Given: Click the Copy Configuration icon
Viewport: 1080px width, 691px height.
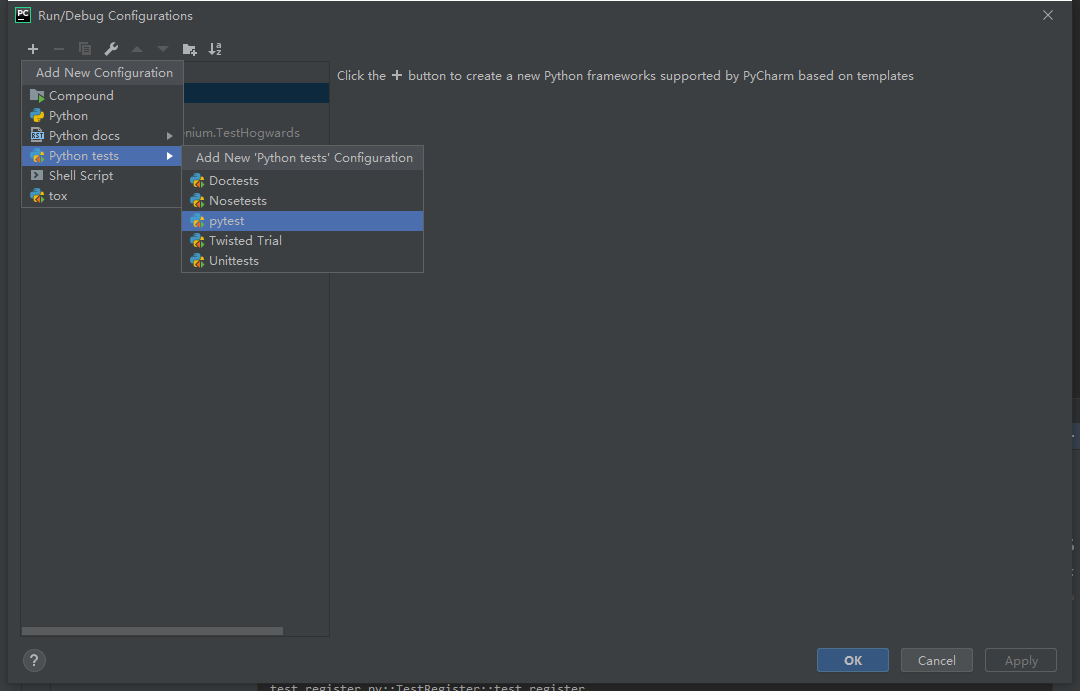Looking at the screenshot, I should (x=85, y=49).
